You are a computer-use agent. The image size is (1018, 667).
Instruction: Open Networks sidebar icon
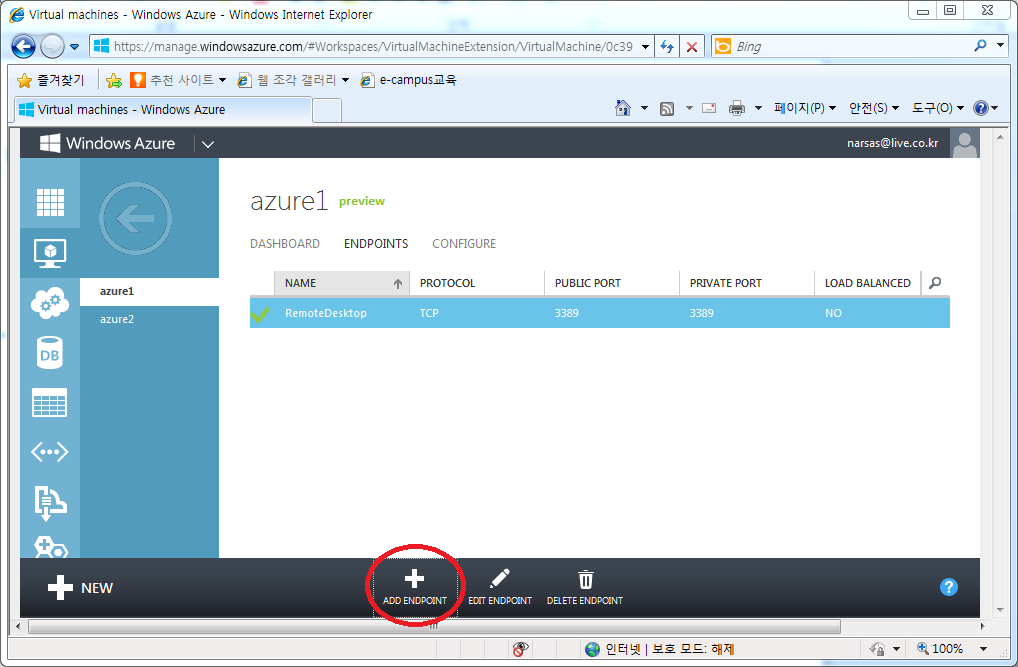50,452
